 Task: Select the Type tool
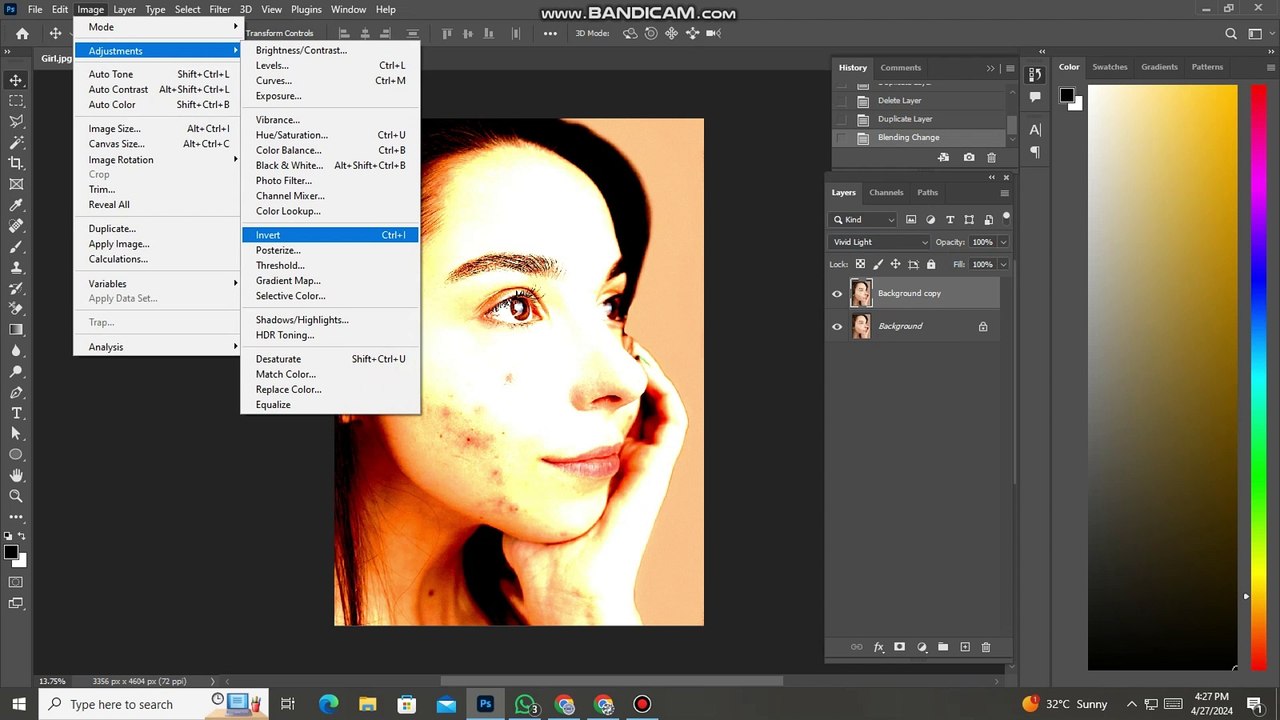16,413
